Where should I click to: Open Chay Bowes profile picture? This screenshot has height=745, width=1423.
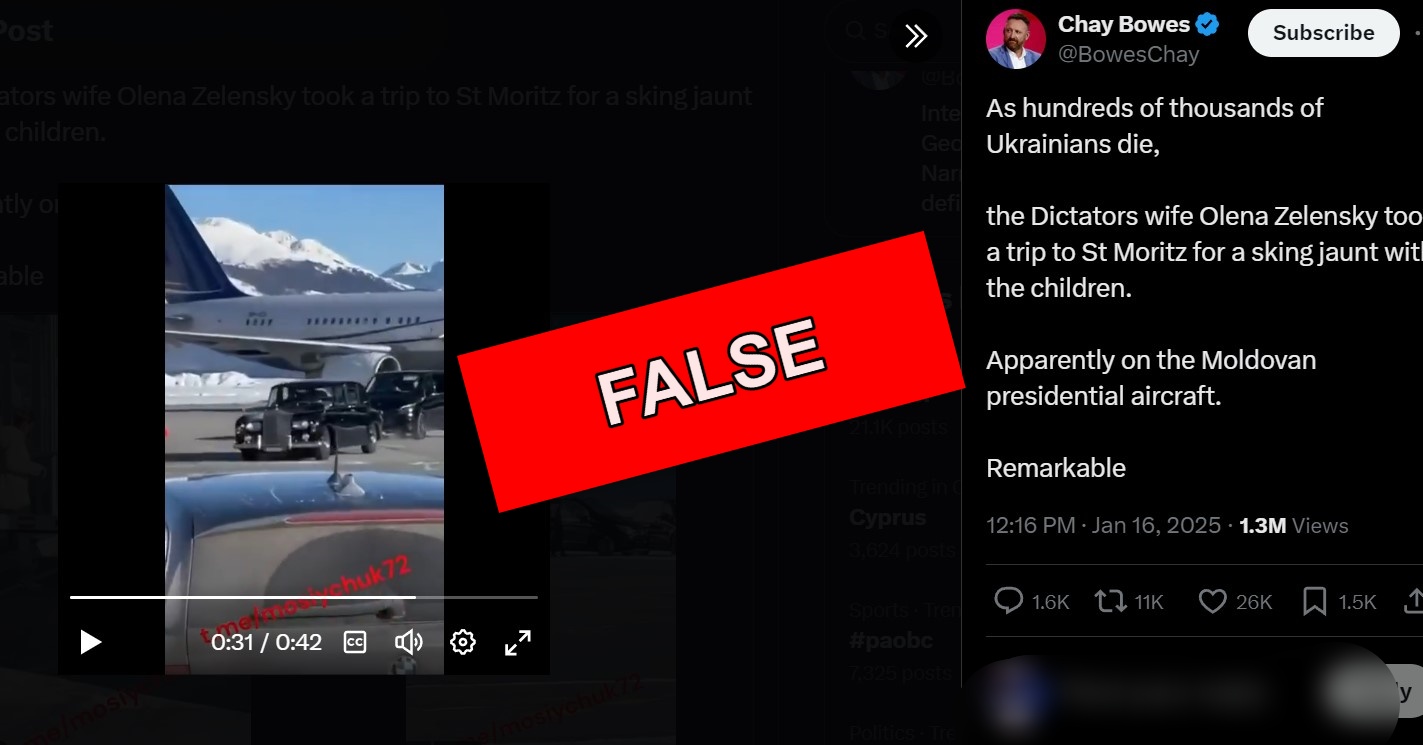pos(1016,38)
